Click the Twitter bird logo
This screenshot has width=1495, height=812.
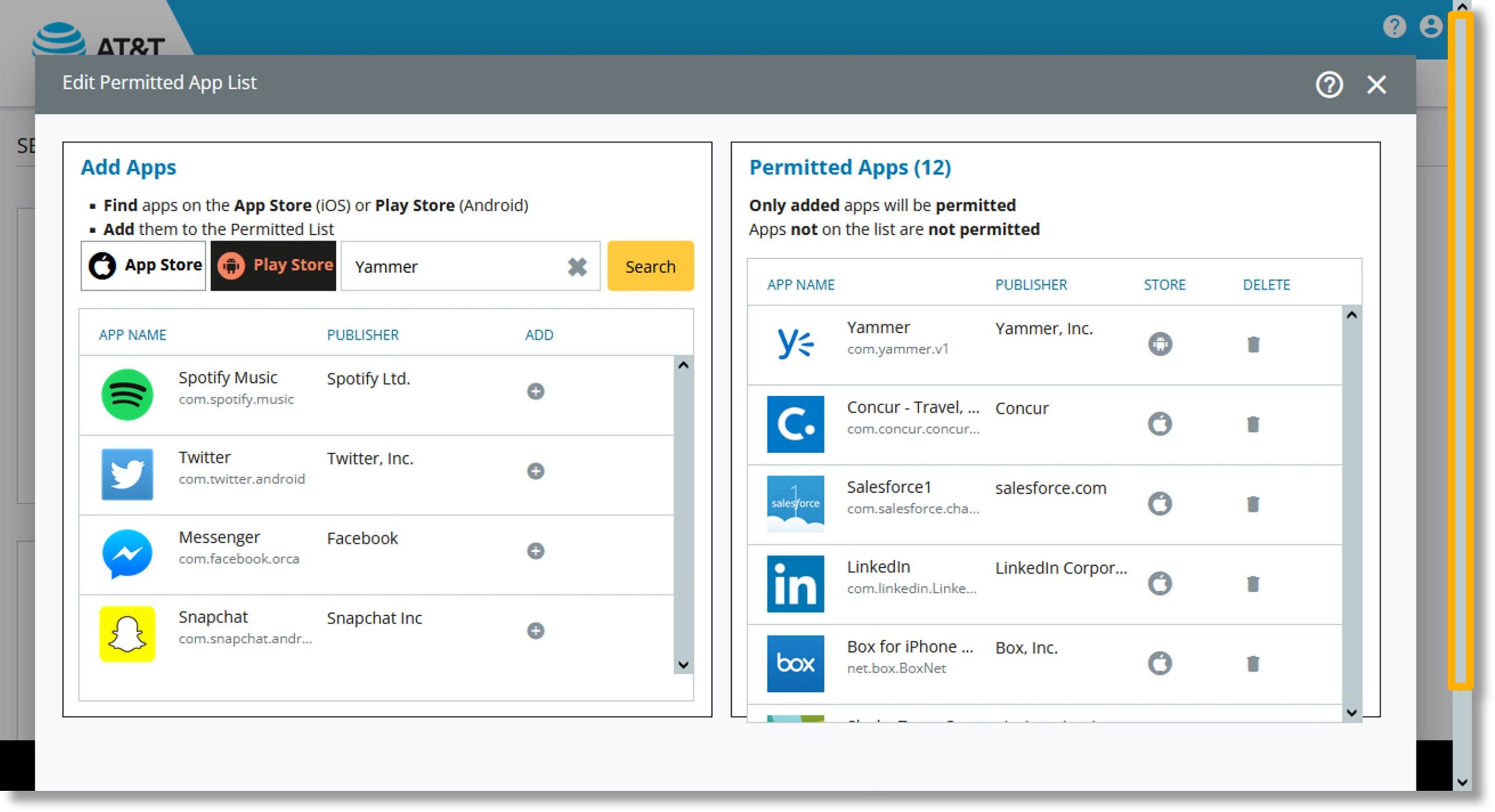[x=127, y=474]
